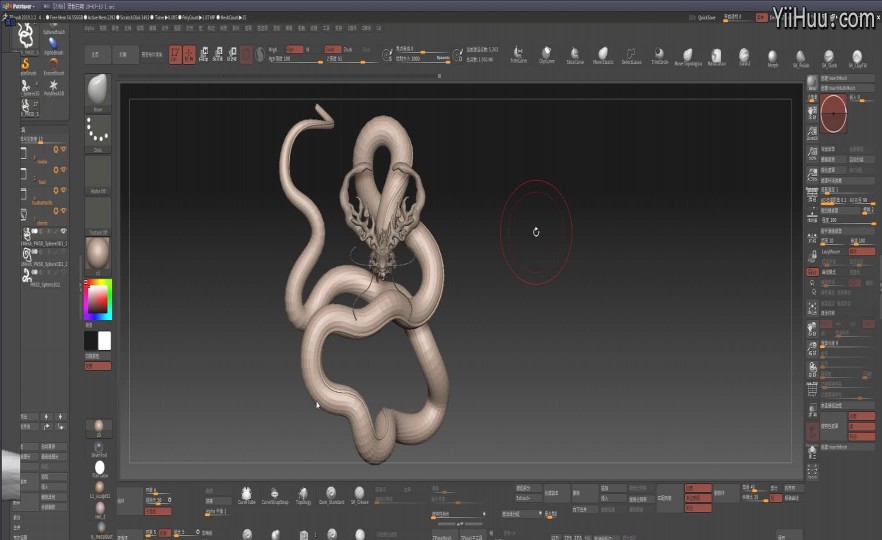Select the Topology brush
The width and height of the screenshot is (882, 540).
tap(303, 494)
